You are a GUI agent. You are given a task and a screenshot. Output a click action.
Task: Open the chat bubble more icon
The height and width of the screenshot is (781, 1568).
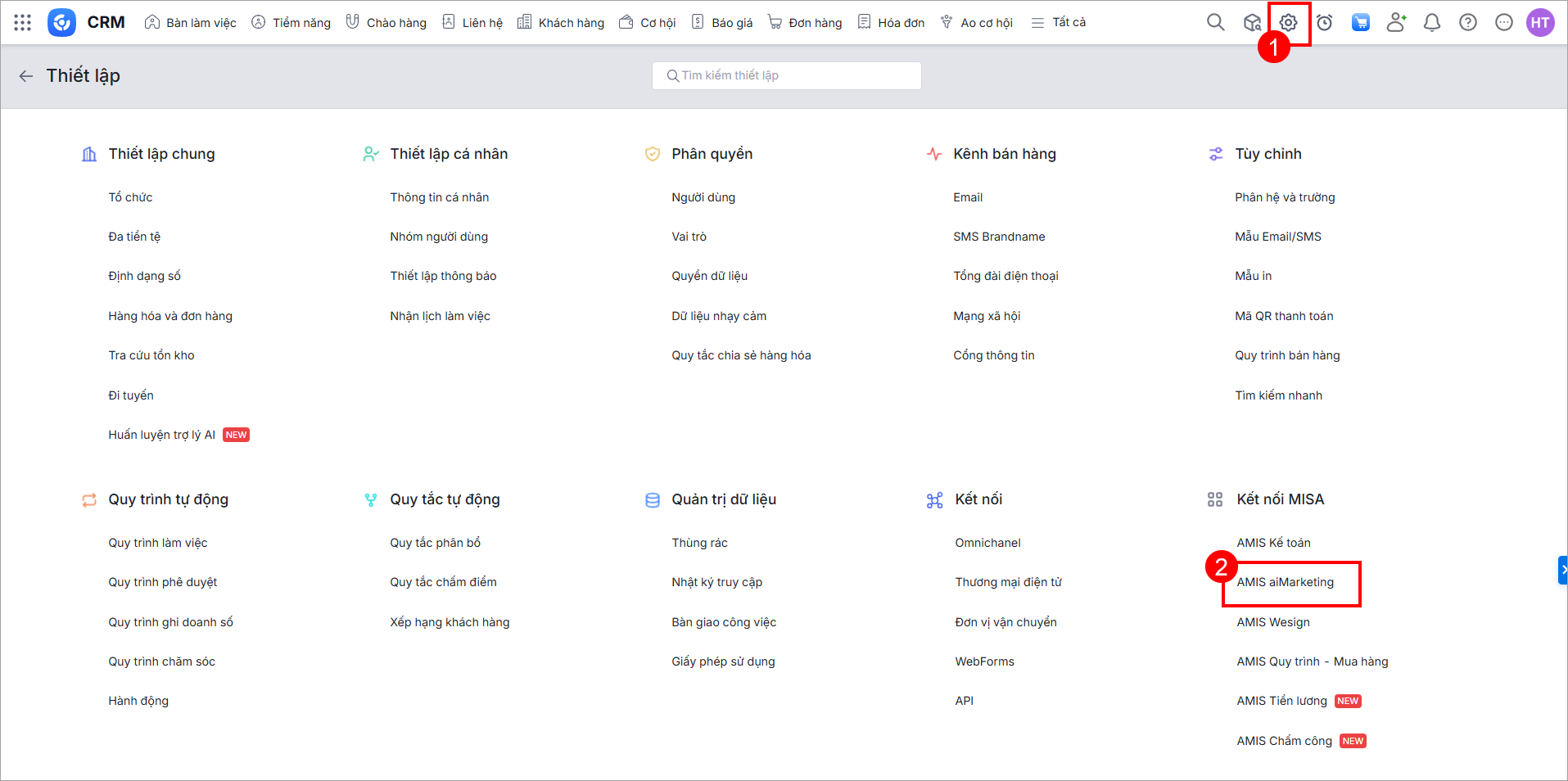(1504, 23)
